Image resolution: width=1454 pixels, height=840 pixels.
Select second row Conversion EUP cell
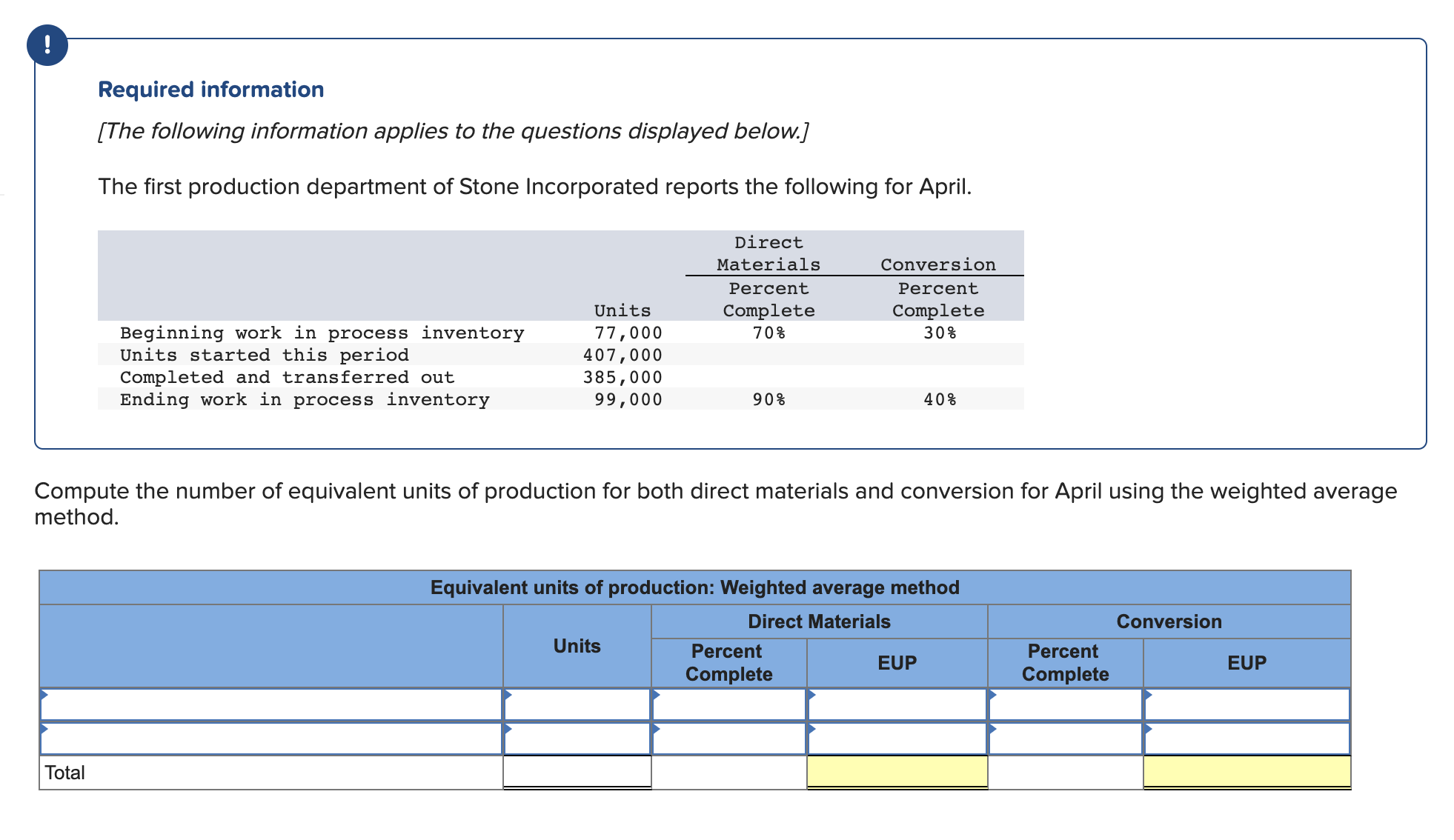click(x=1247, y=739)
